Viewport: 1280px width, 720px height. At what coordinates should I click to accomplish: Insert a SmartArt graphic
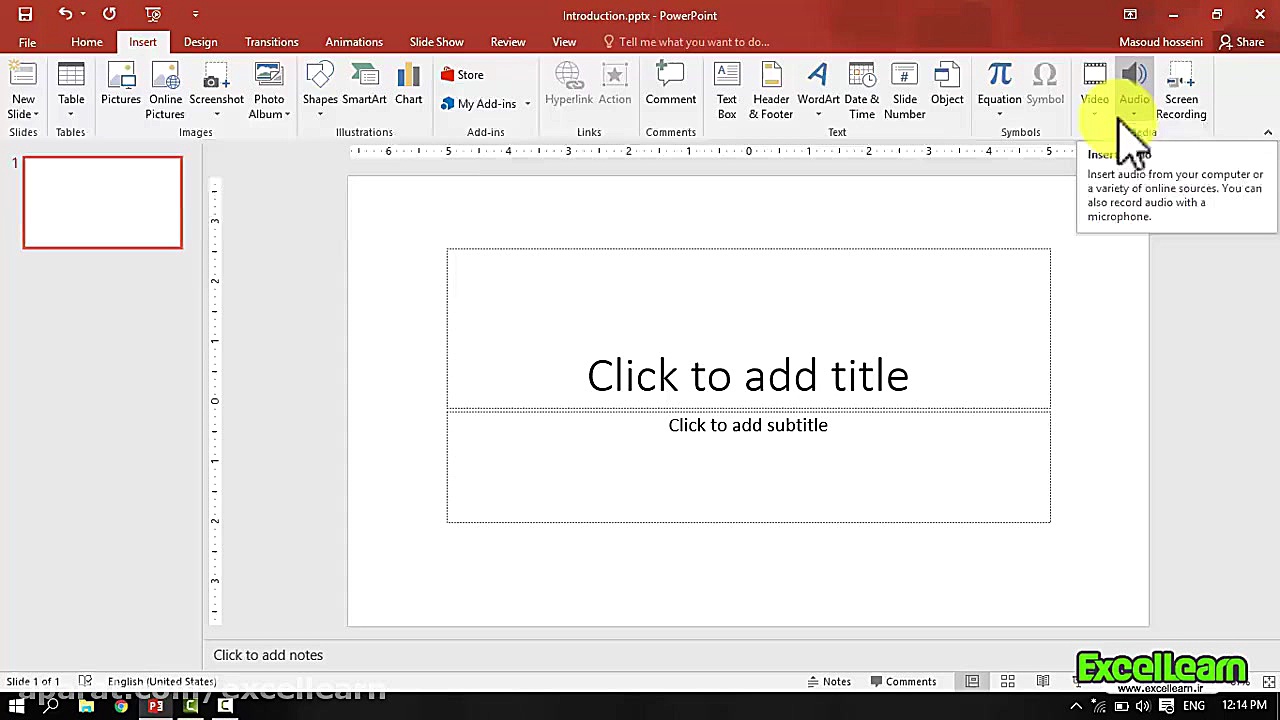(364, 85)
